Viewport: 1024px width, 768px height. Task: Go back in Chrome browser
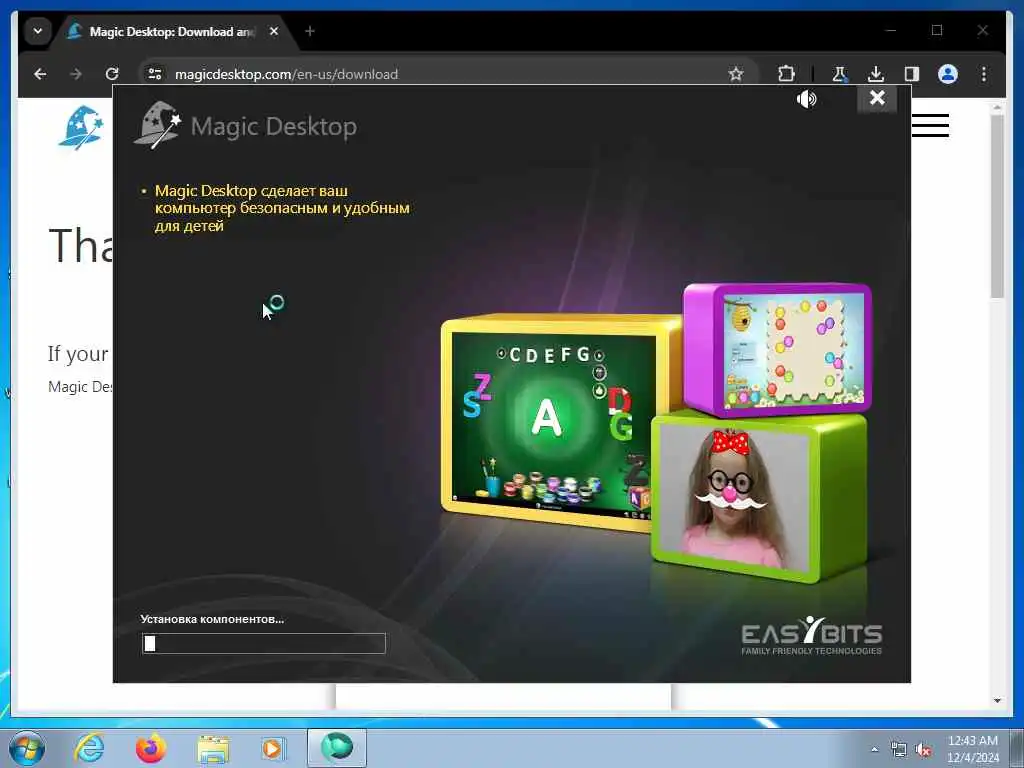coord(40,74)
